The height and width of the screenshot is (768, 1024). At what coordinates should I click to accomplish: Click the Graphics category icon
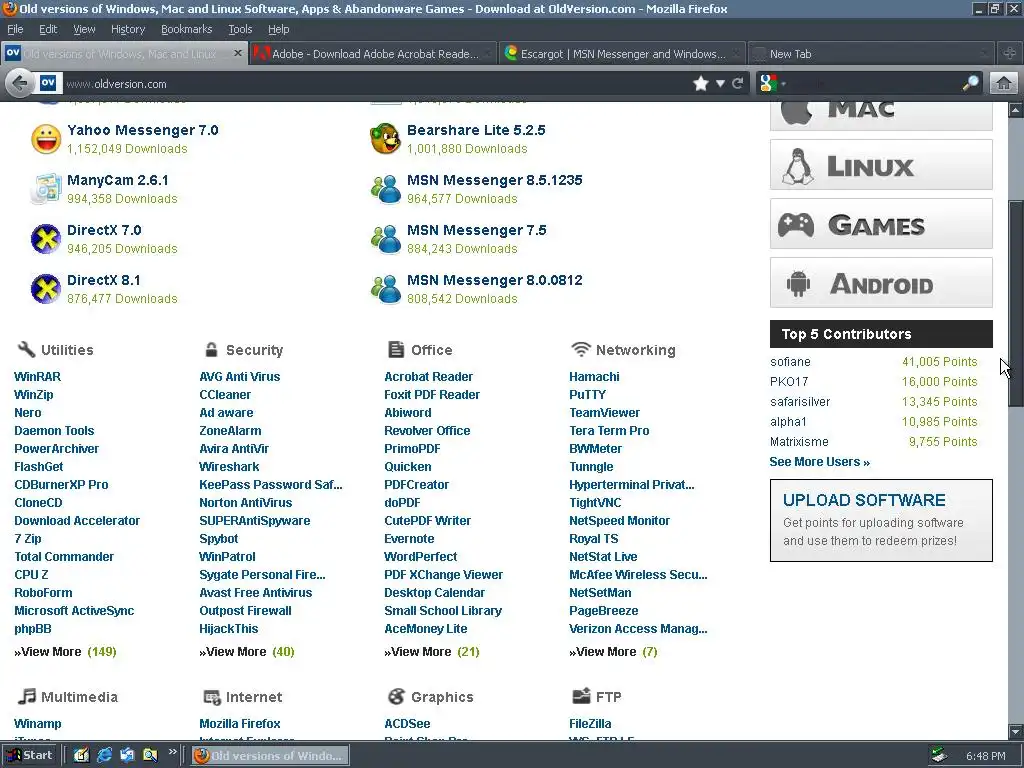(x=396, y=696)
